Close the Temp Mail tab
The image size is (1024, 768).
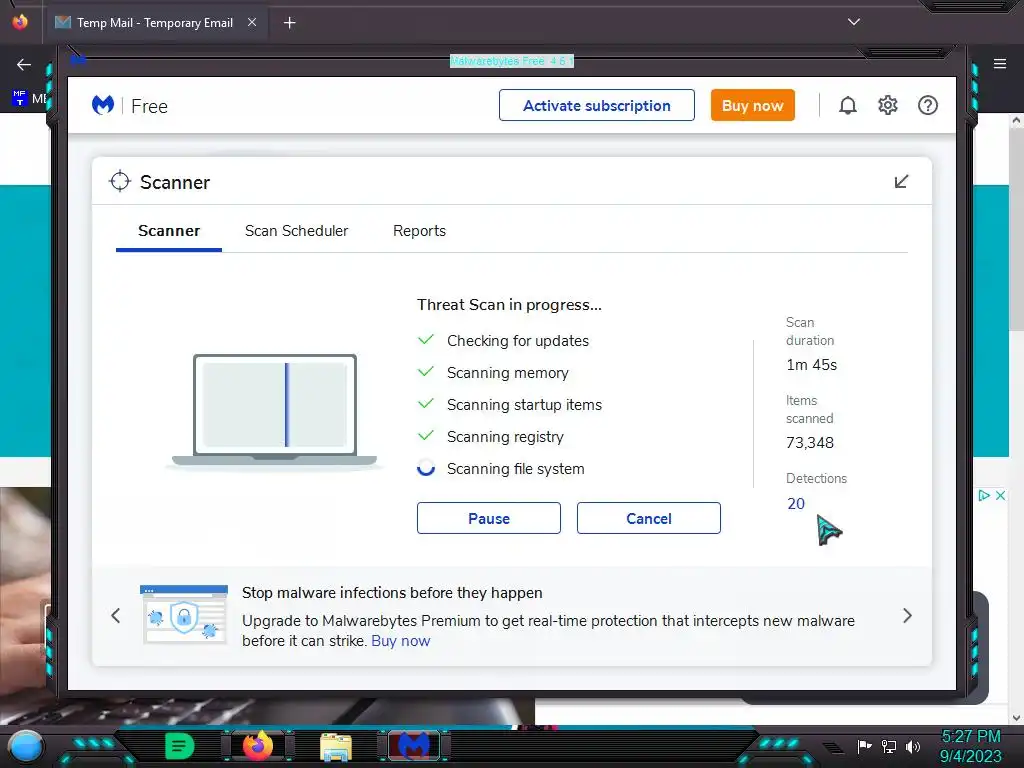tap(252, 22)
